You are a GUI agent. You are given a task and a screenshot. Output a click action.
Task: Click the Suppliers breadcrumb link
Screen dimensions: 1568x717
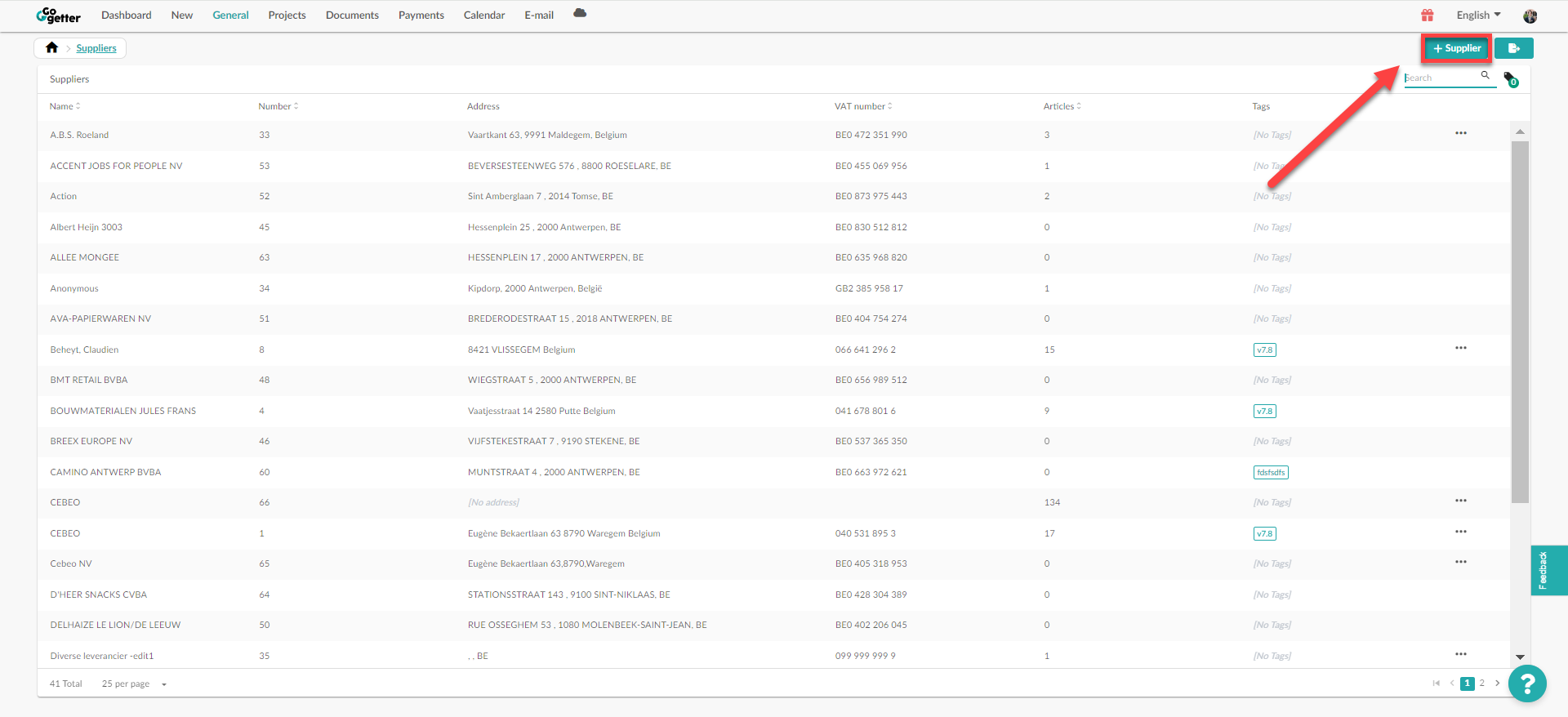96,48
